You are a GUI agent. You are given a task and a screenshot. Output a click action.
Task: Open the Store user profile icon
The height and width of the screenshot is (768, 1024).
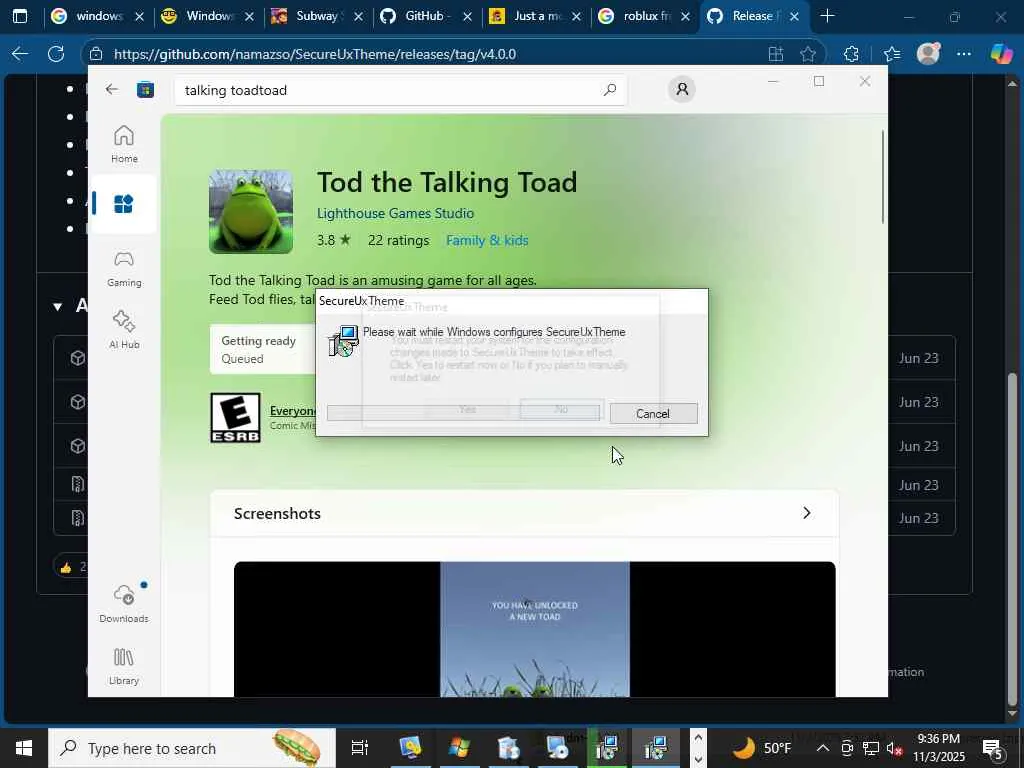point(682,89)
